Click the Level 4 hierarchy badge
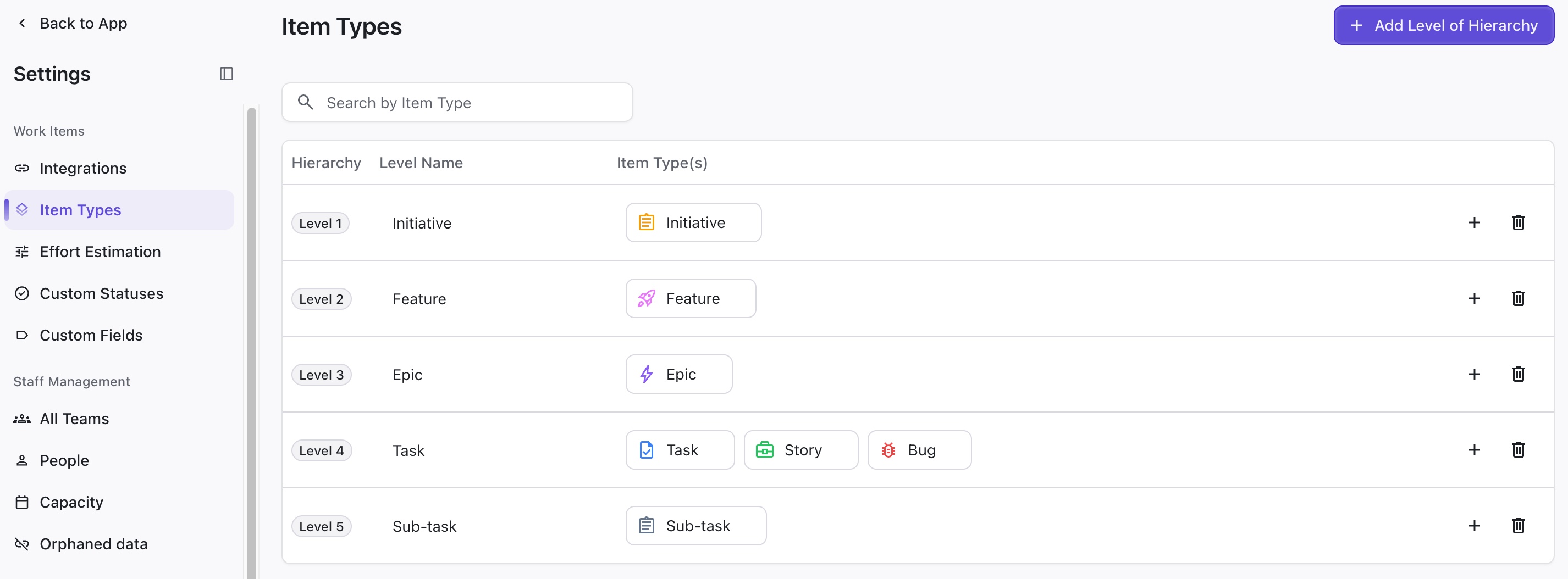Screen dimensions: 1568x579 (x=322, y=450)
